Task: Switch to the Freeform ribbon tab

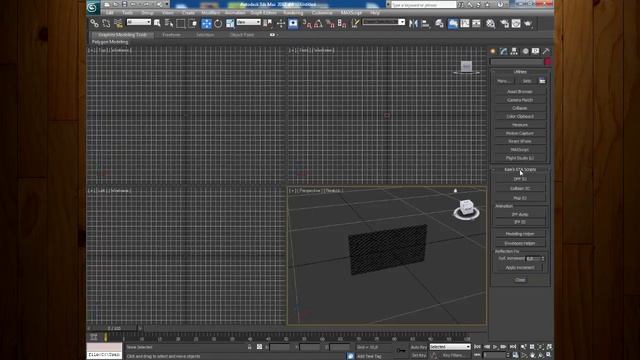Action: pyautogui.click(x=171, y=35)
